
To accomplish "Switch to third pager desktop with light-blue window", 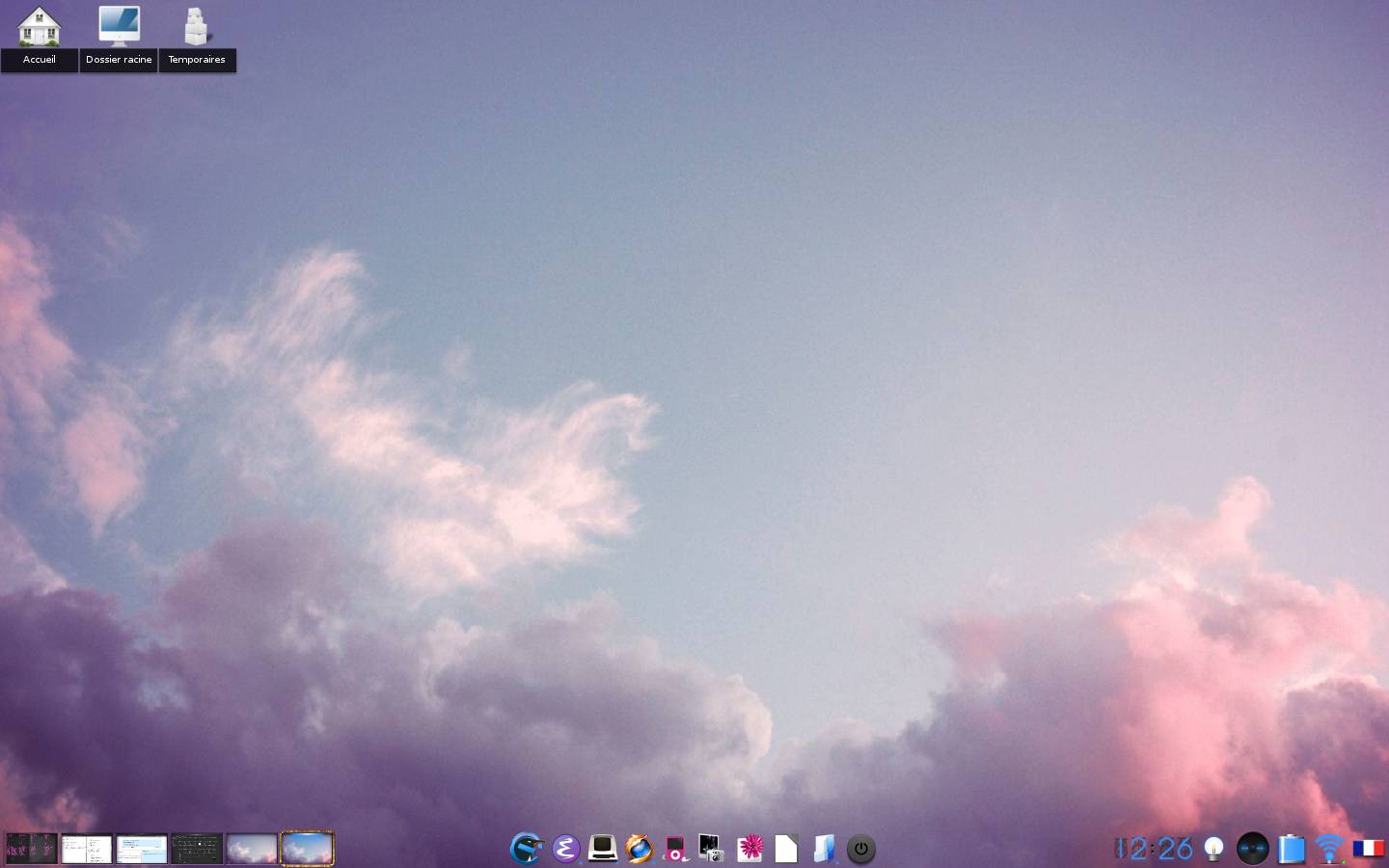I will [x=142, y=849].
